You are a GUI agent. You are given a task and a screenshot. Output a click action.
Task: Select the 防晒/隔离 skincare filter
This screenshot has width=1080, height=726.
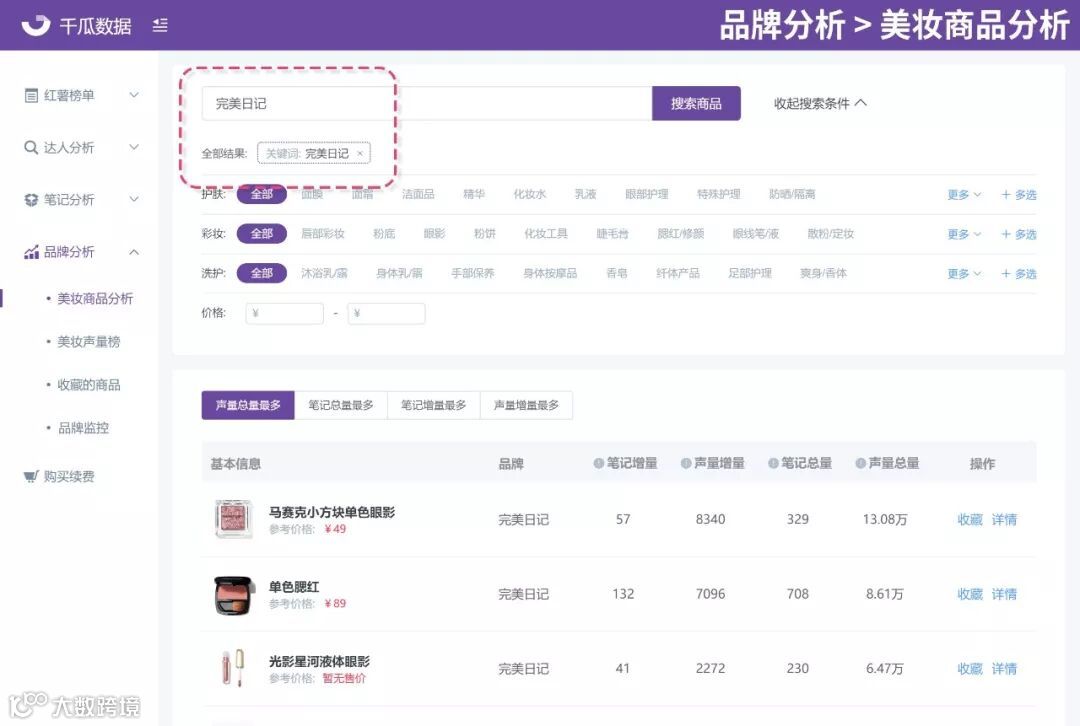coord(792,194)
